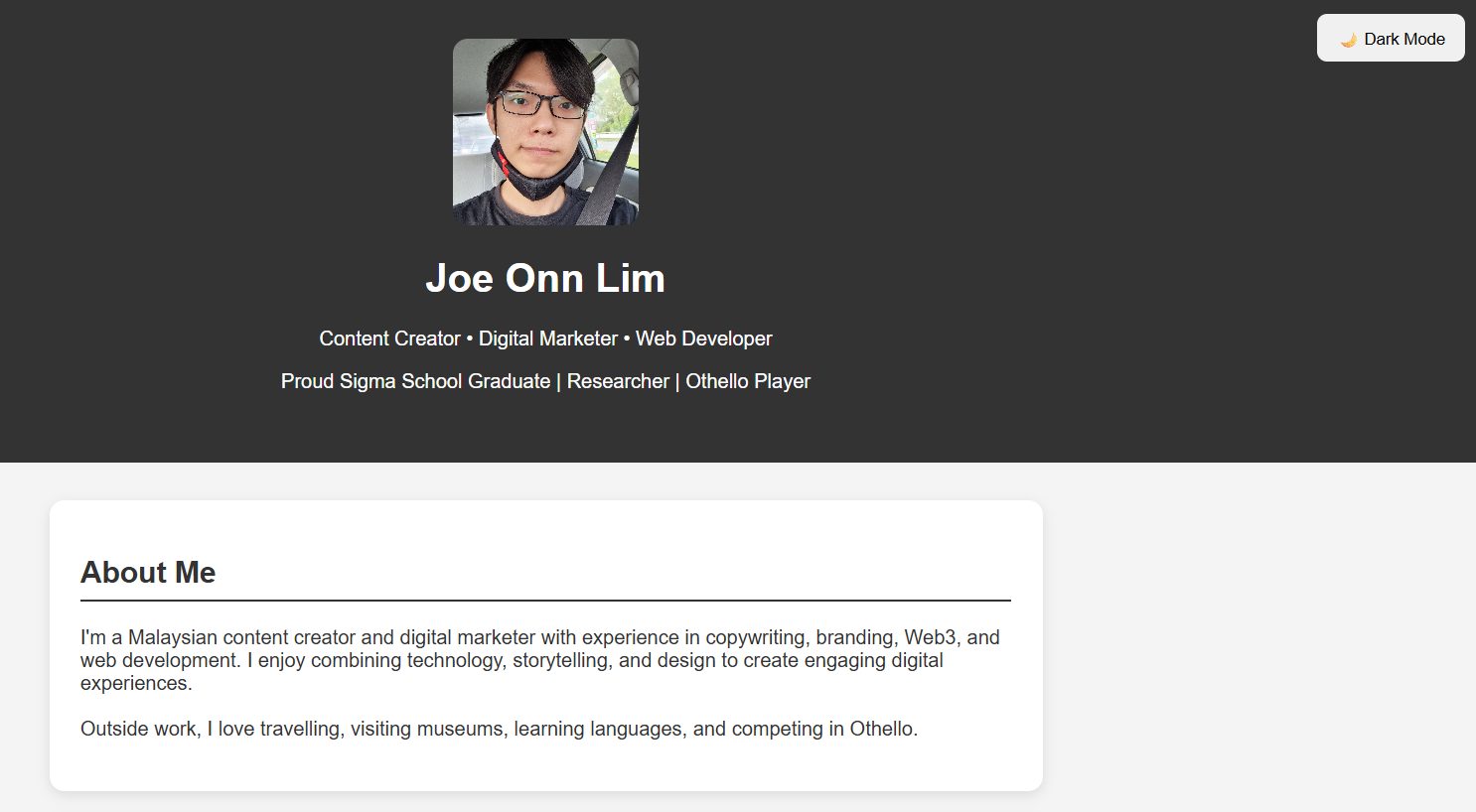Click the Web Developer text
Screen dimensions: 1476x812
(704, 338)
